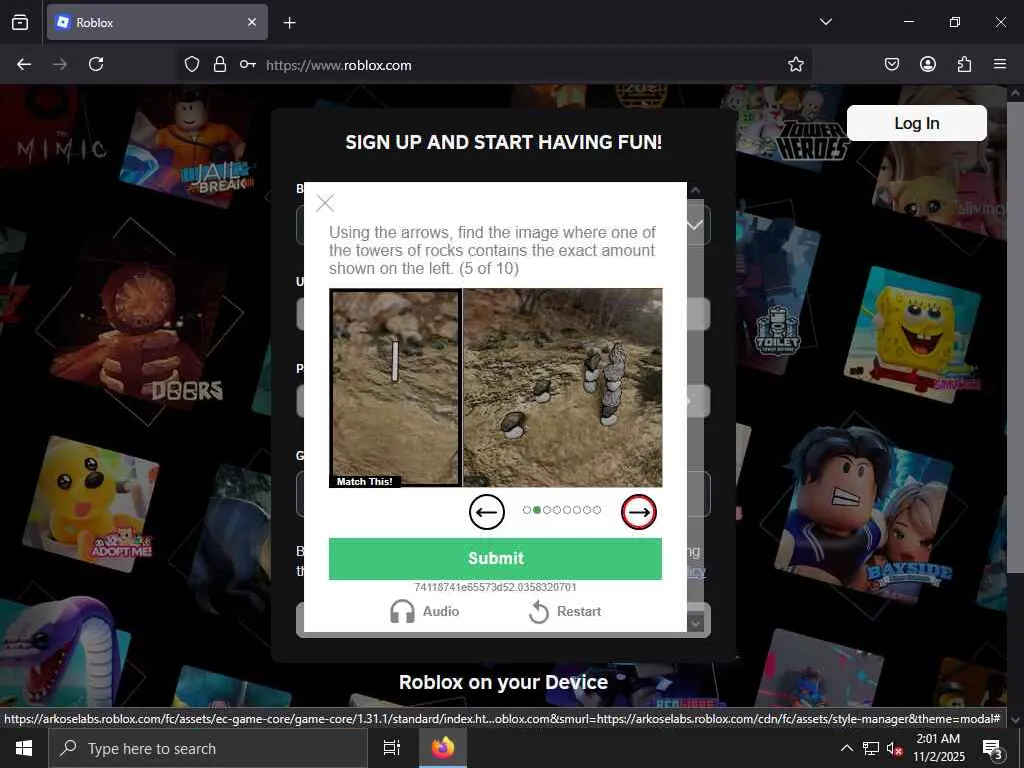Close the Roblox tab
This screenshot has width=1024, height=768.
click(x=252, y=22)
